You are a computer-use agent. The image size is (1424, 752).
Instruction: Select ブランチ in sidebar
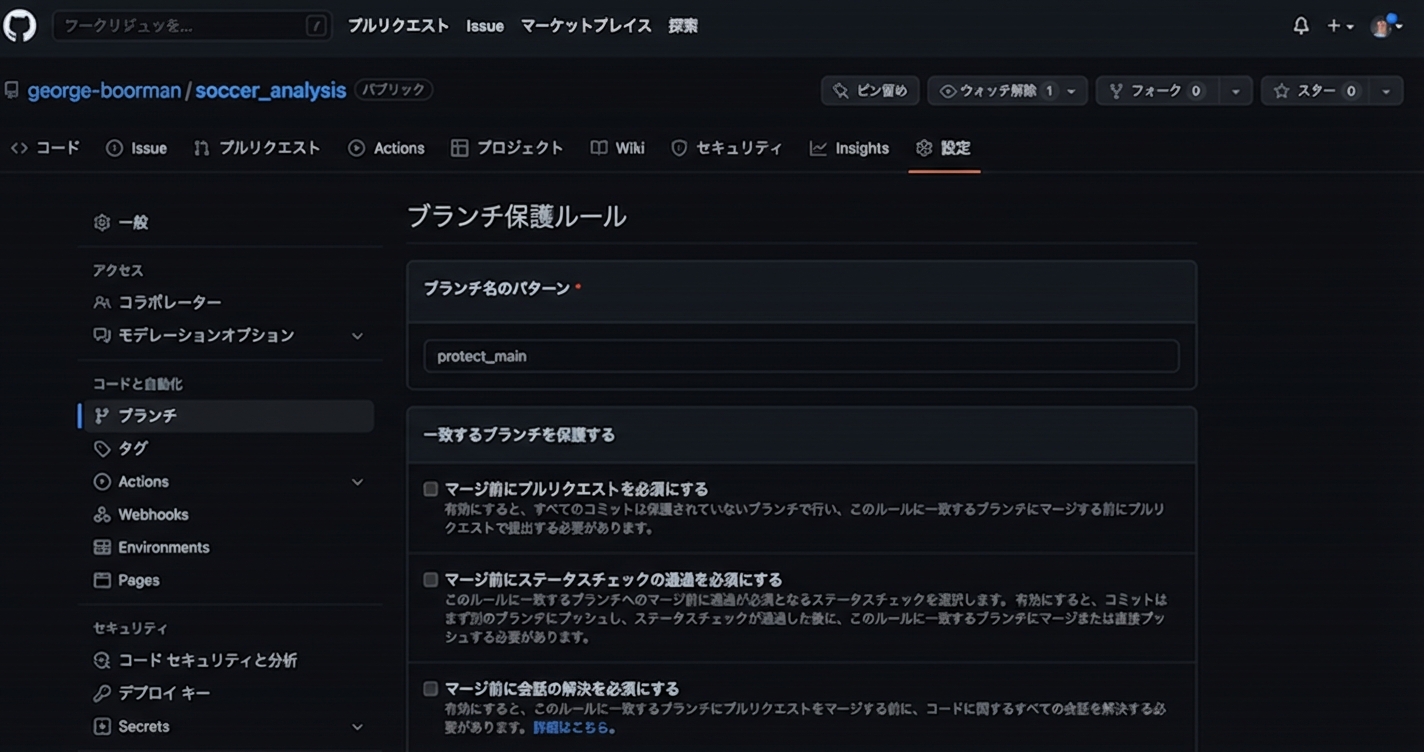[227, 416]
